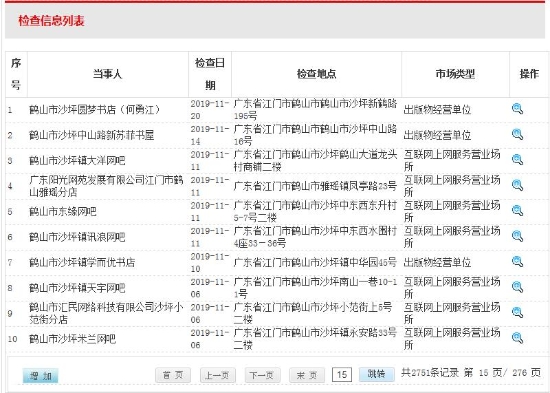Click the 检查信息列表 heading
Viewport: 550px width, 393px height.
(x=51, y=21)
